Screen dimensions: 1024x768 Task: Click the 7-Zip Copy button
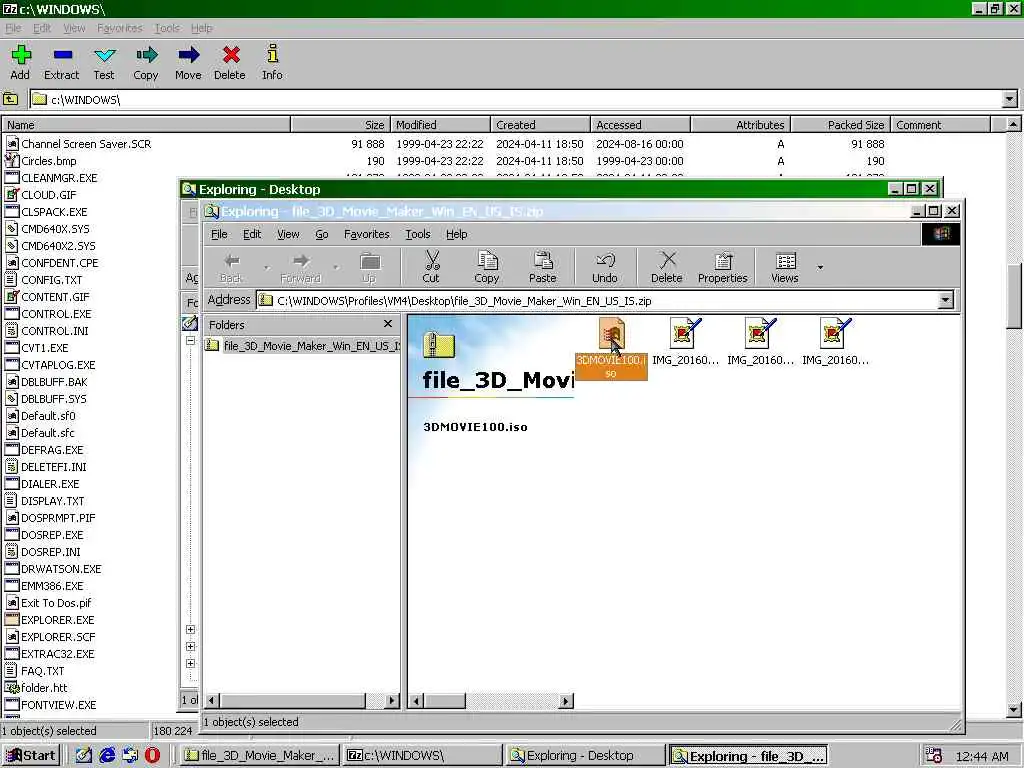click(x=146, y=63)
